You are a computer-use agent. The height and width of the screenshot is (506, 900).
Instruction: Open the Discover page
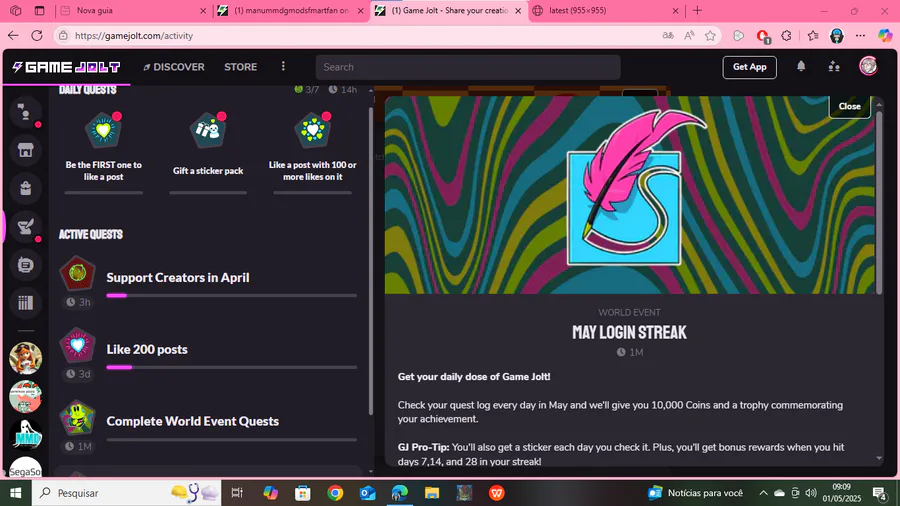click(x=174, y=67)
